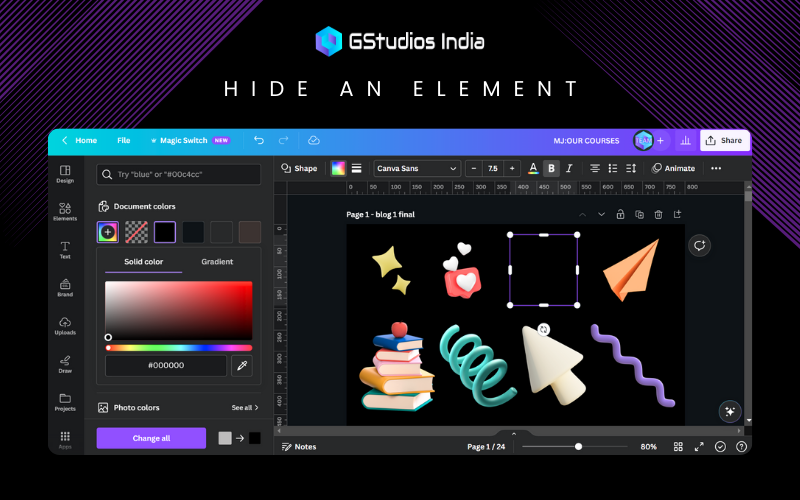Open text alignment options
This screenshot has width=800, height=500.
coord(594,168)
